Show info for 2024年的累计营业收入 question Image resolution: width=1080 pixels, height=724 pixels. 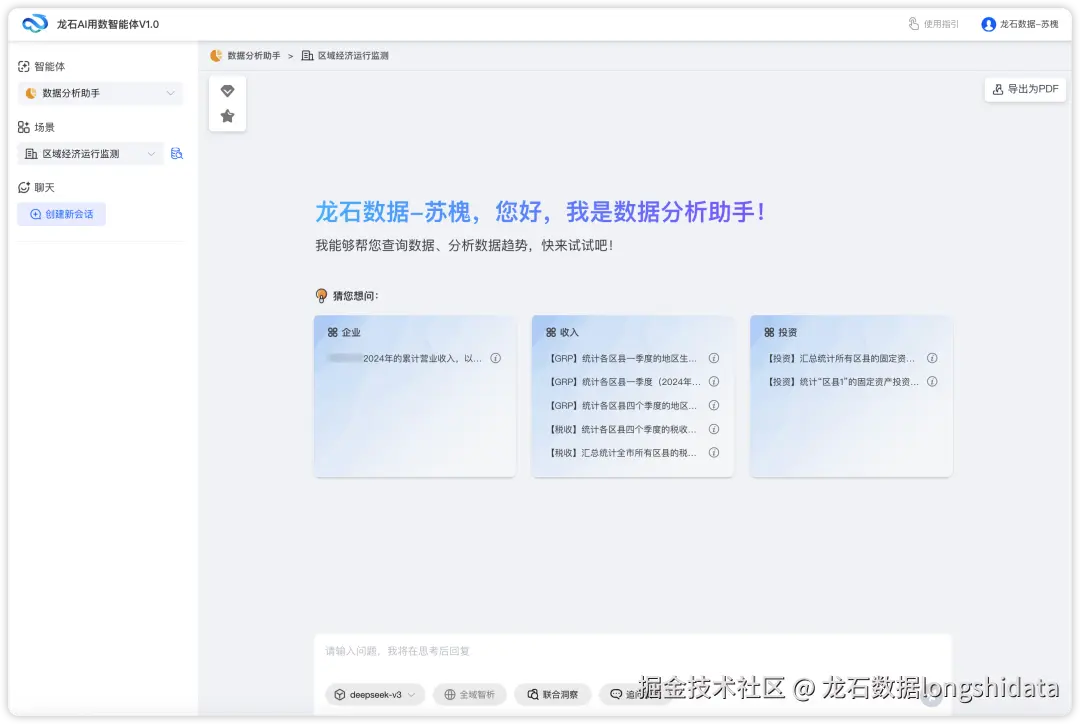[x=495, y=358]
